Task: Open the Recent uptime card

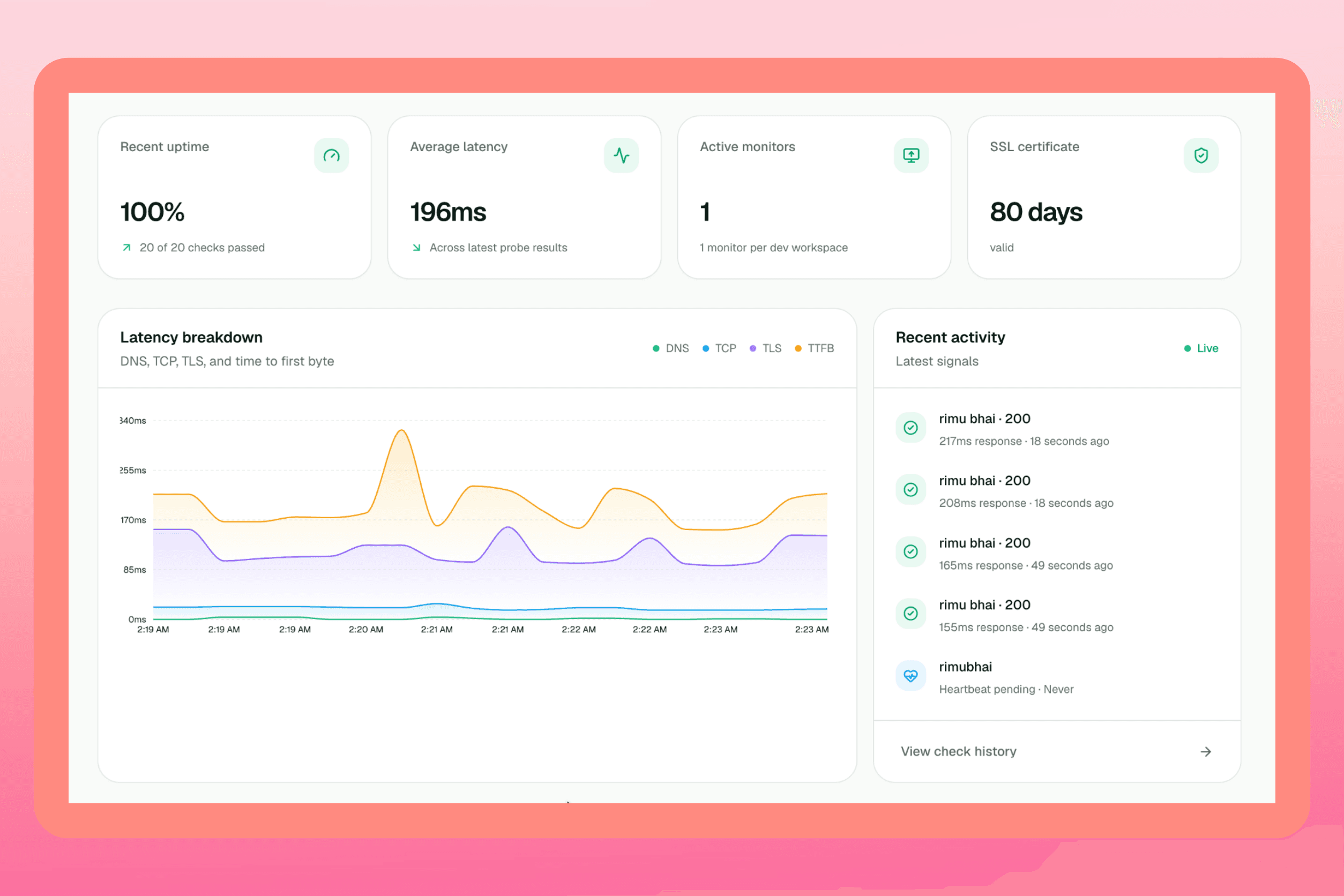Action: tap(234, 197)
